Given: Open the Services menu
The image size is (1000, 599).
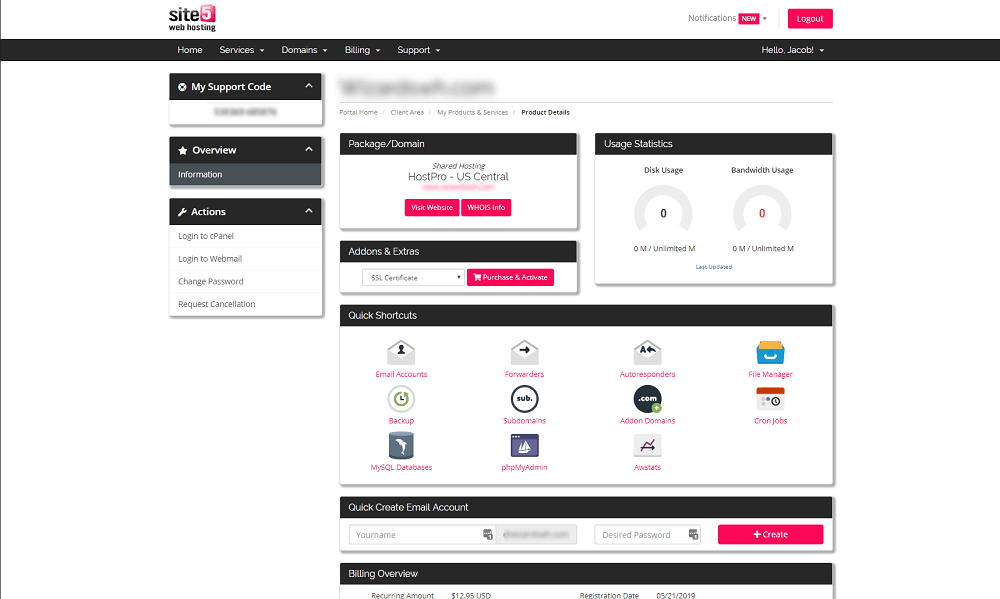Looking at the screenshot, I should (x=242, y=50).
